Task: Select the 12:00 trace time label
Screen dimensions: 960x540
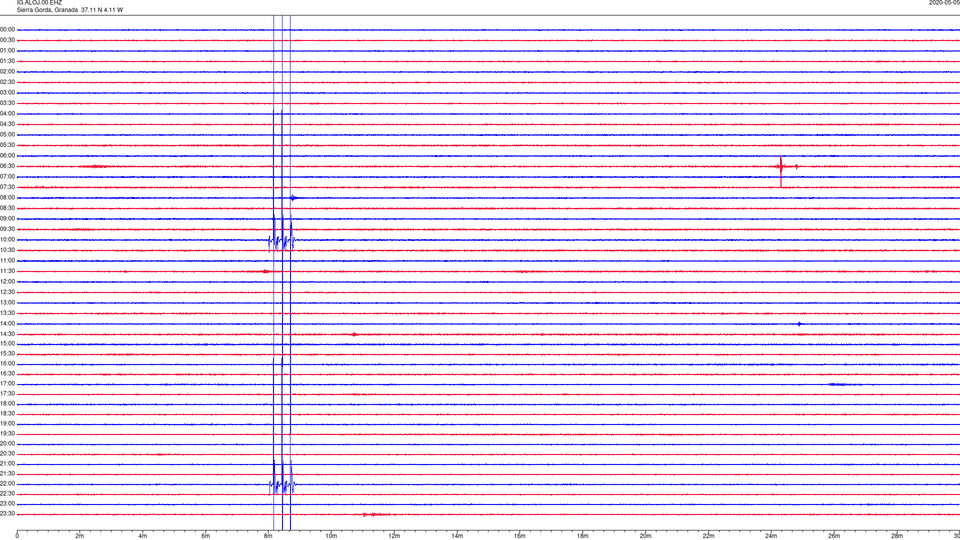Action: [7, 282]
